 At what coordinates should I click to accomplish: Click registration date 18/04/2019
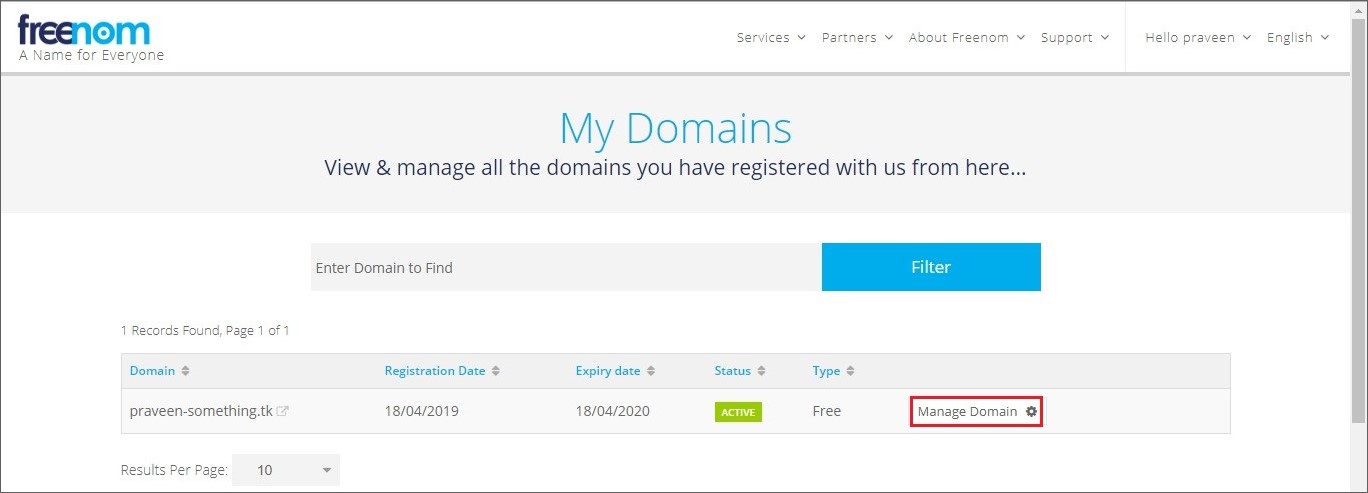click(x=422, y=411)
